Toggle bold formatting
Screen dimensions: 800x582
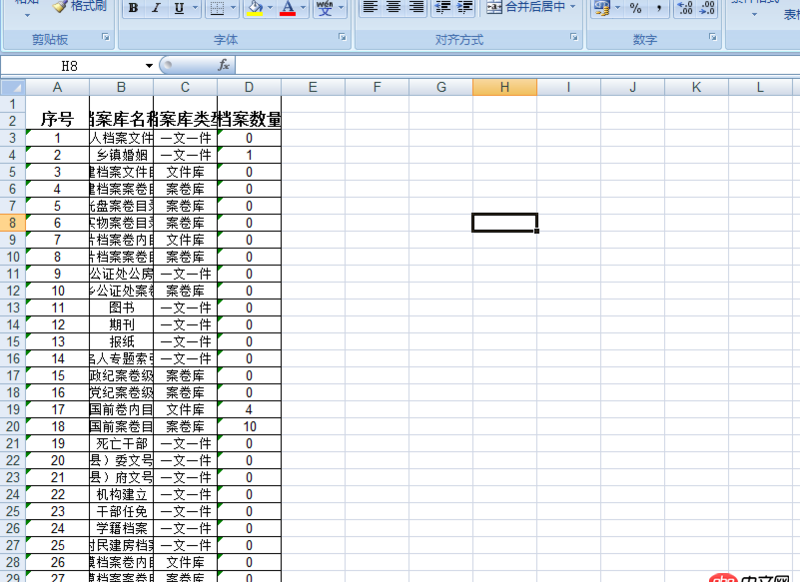(x=133, y=8)
